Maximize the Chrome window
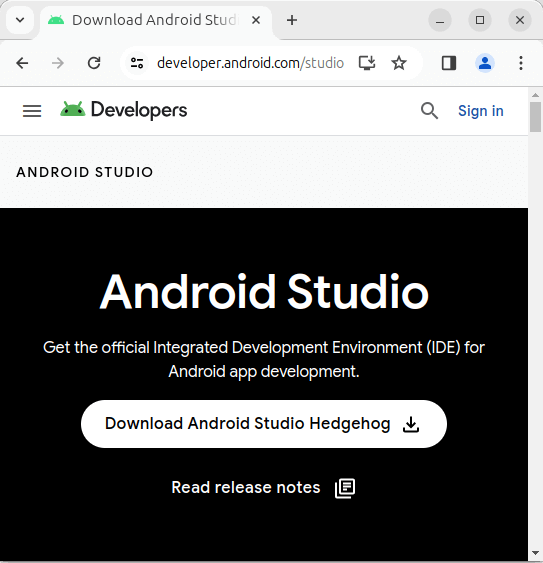 point(480,20)
